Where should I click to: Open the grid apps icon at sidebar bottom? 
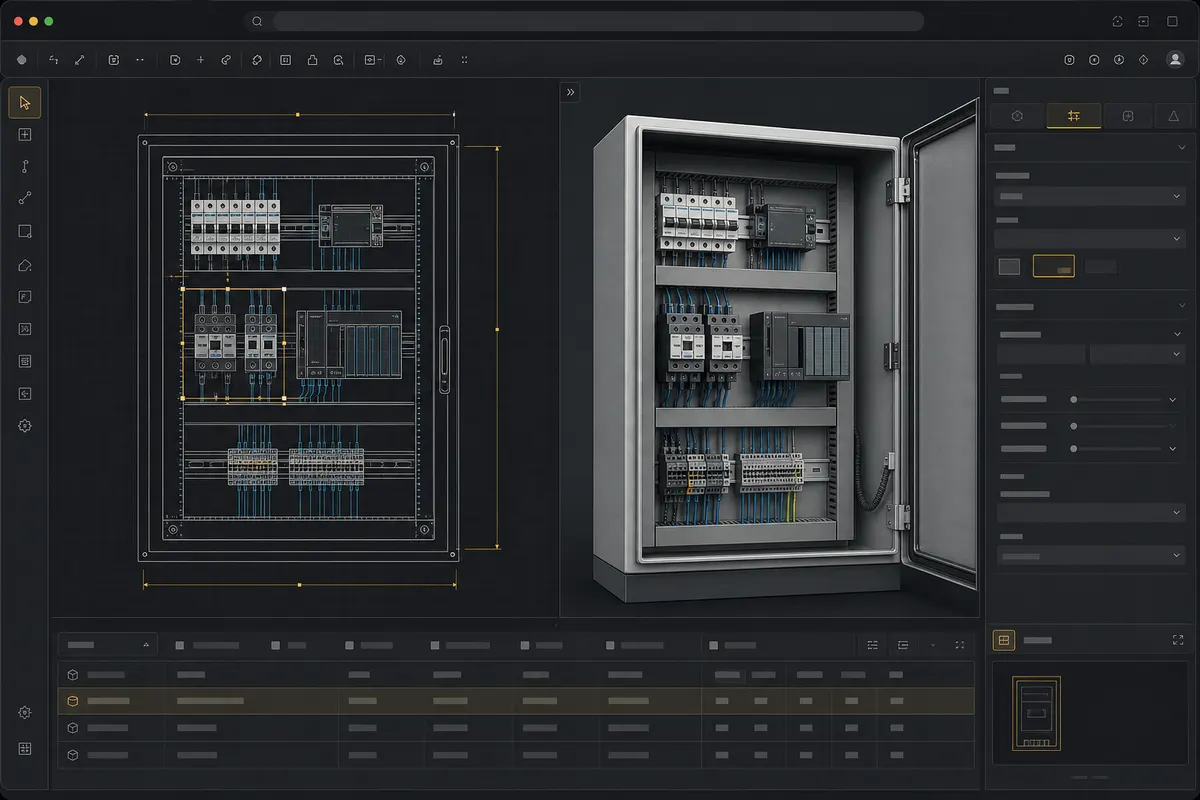[25, 748]
